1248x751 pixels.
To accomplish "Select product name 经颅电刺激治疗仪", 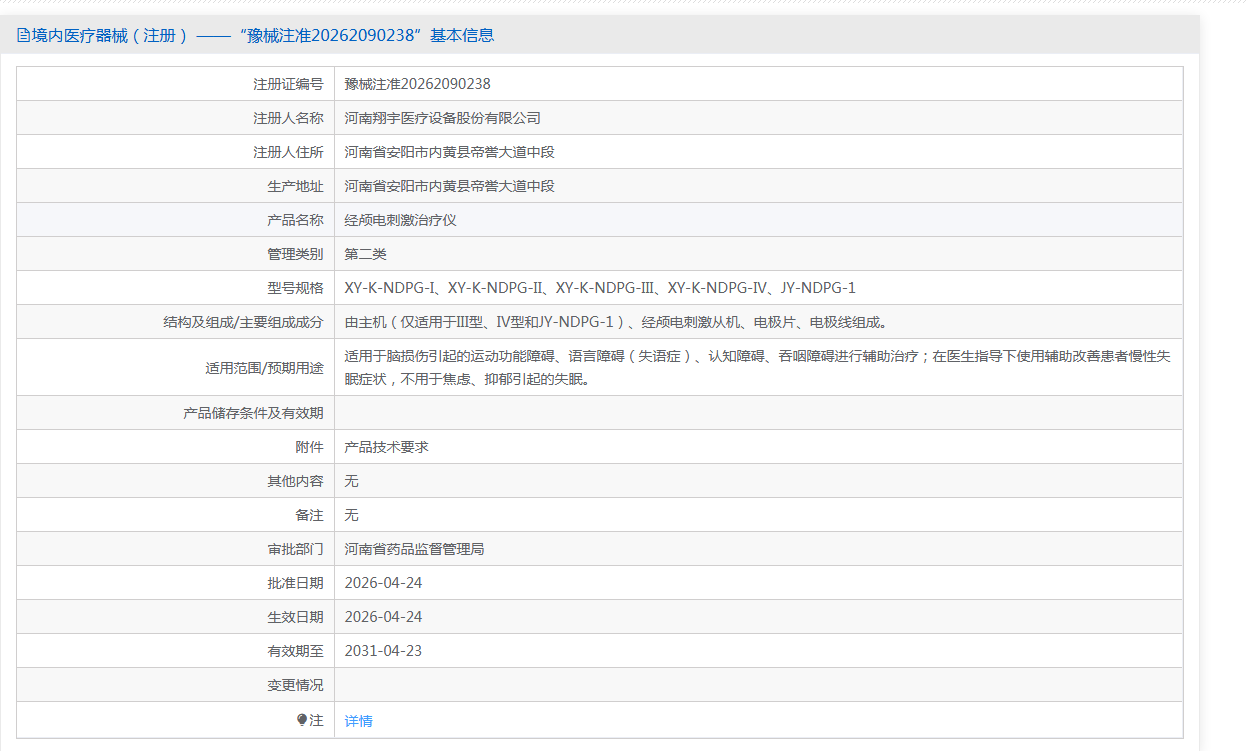I will pos(400,220).
